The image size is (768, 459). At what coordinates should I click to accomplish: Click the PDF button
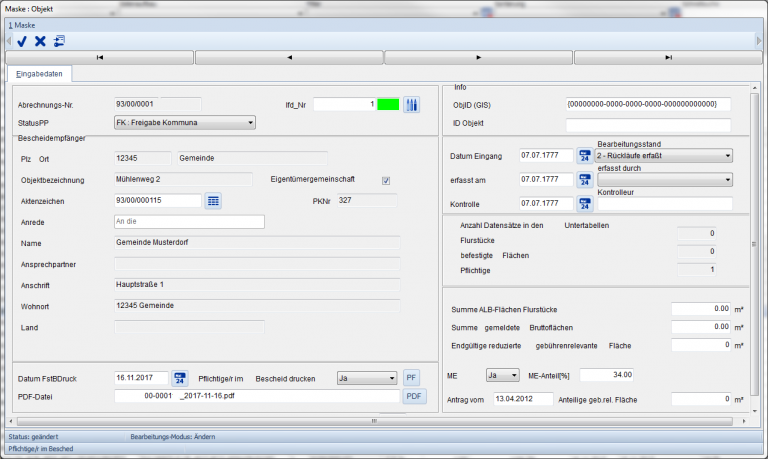click(414, 396)
